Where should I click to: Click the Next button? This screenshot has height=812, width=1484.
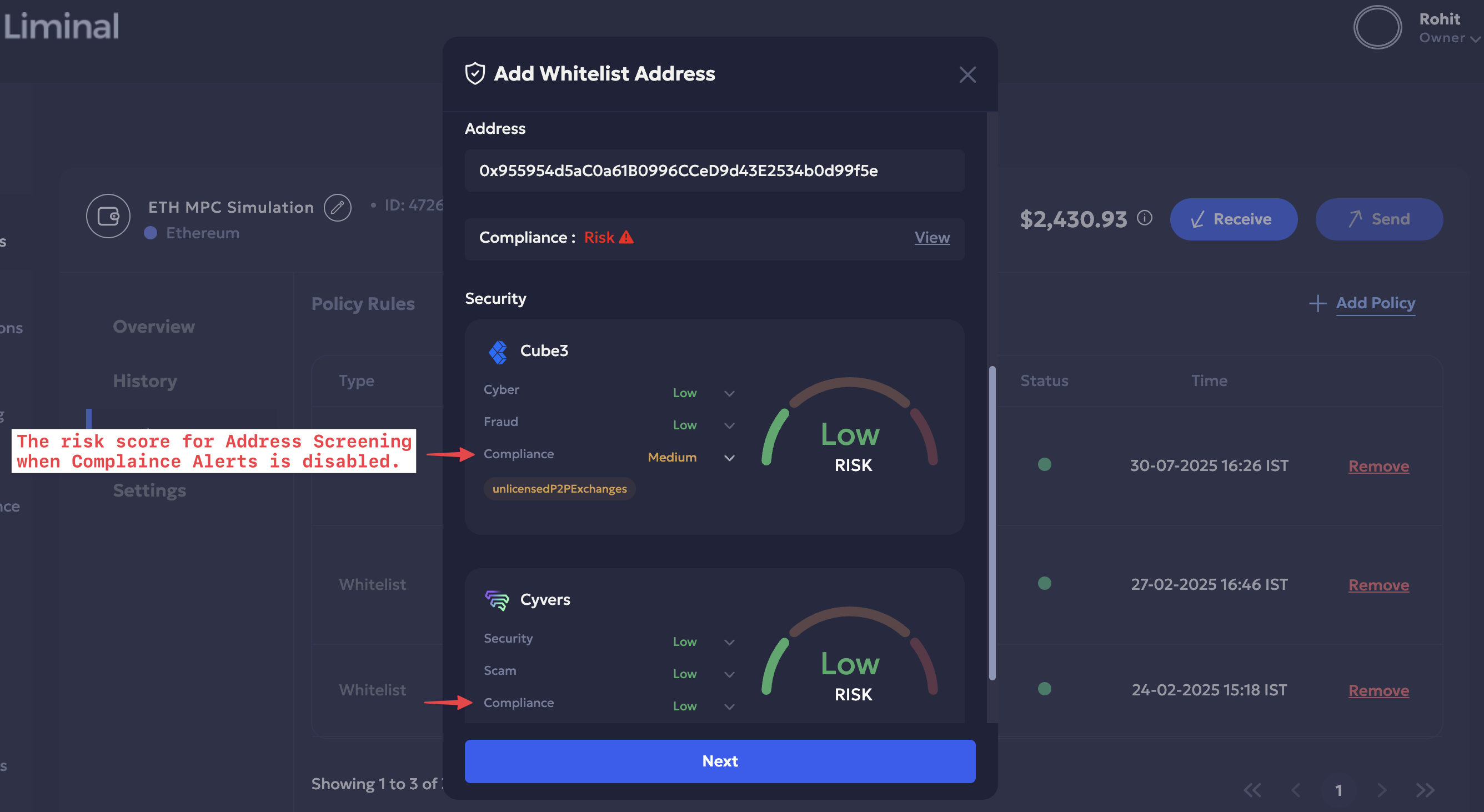pos(720,761)
